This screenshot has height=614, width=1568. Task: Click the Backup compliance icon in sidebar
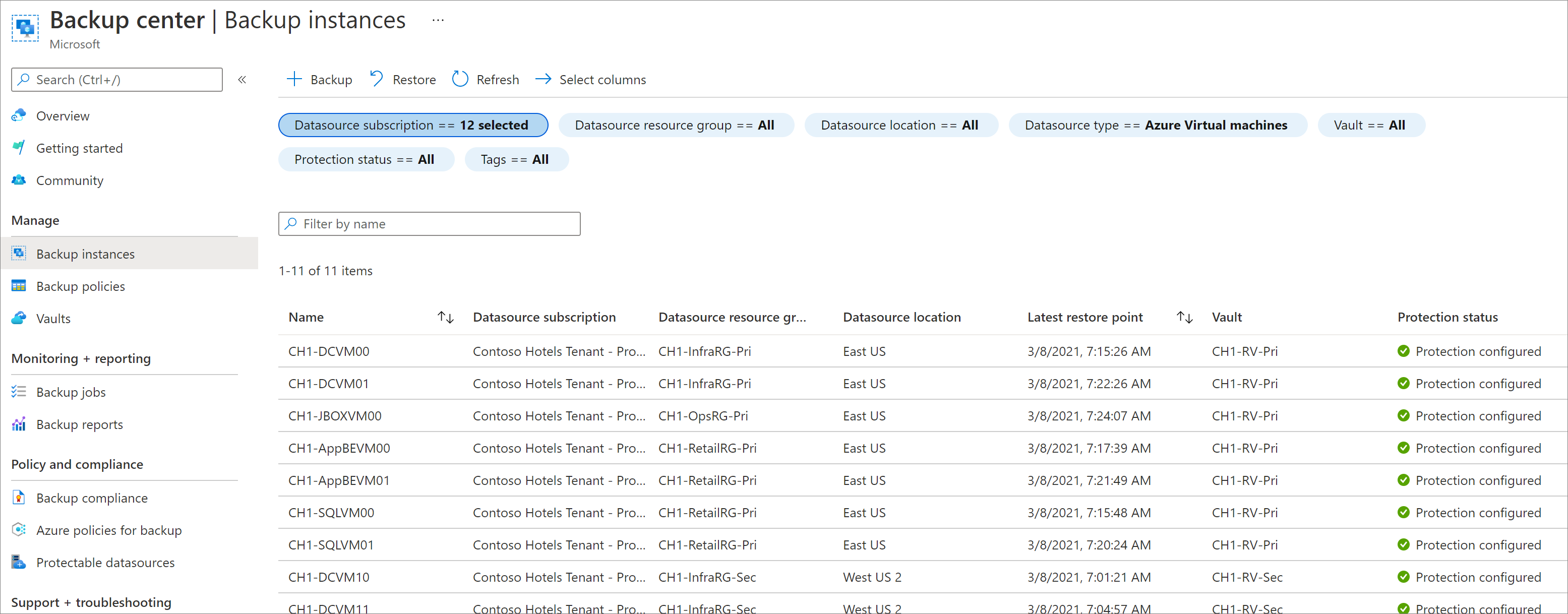[x=18, y=497]
